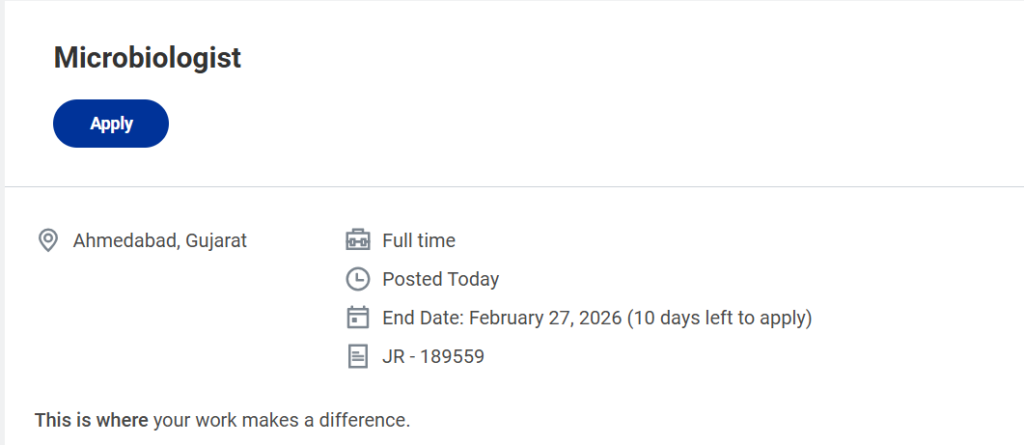Click the February 27, 2026 date
Screen dimensions: 1024x445
coord(546,318)
